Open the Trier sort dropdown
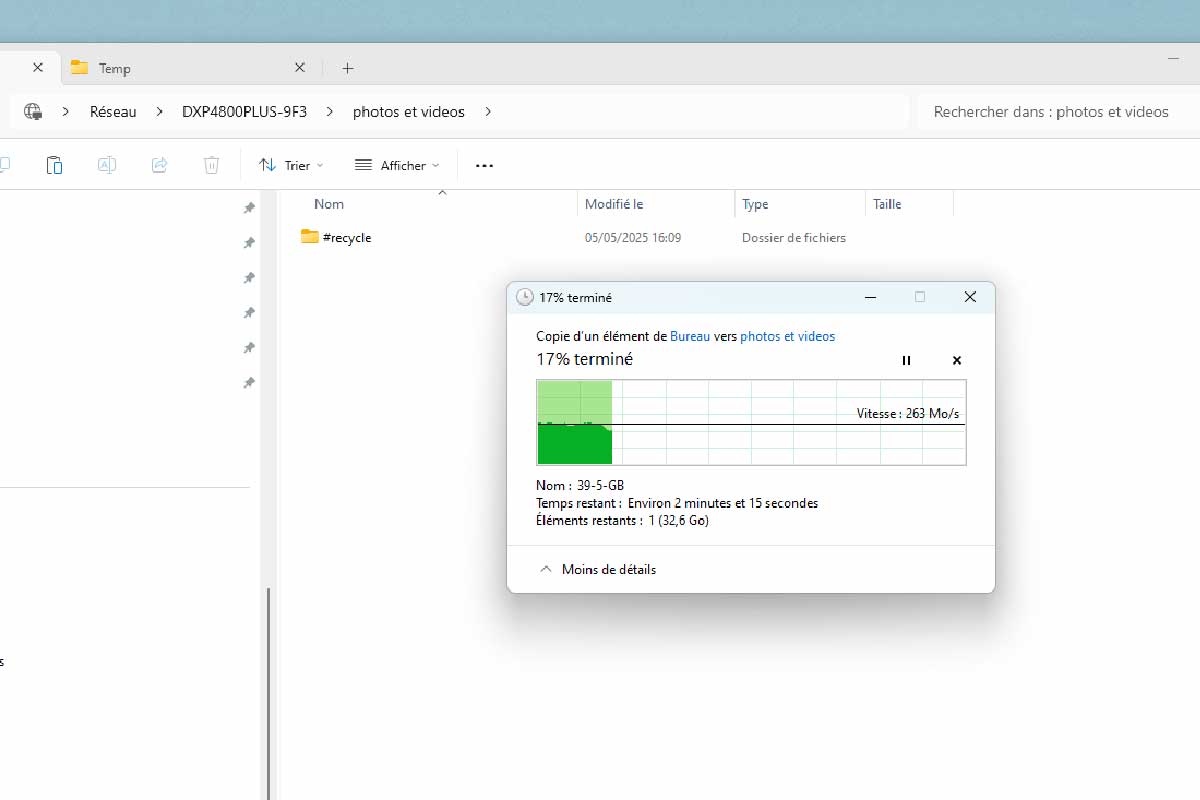This screenshot has height=800, width=1200. 291,165
